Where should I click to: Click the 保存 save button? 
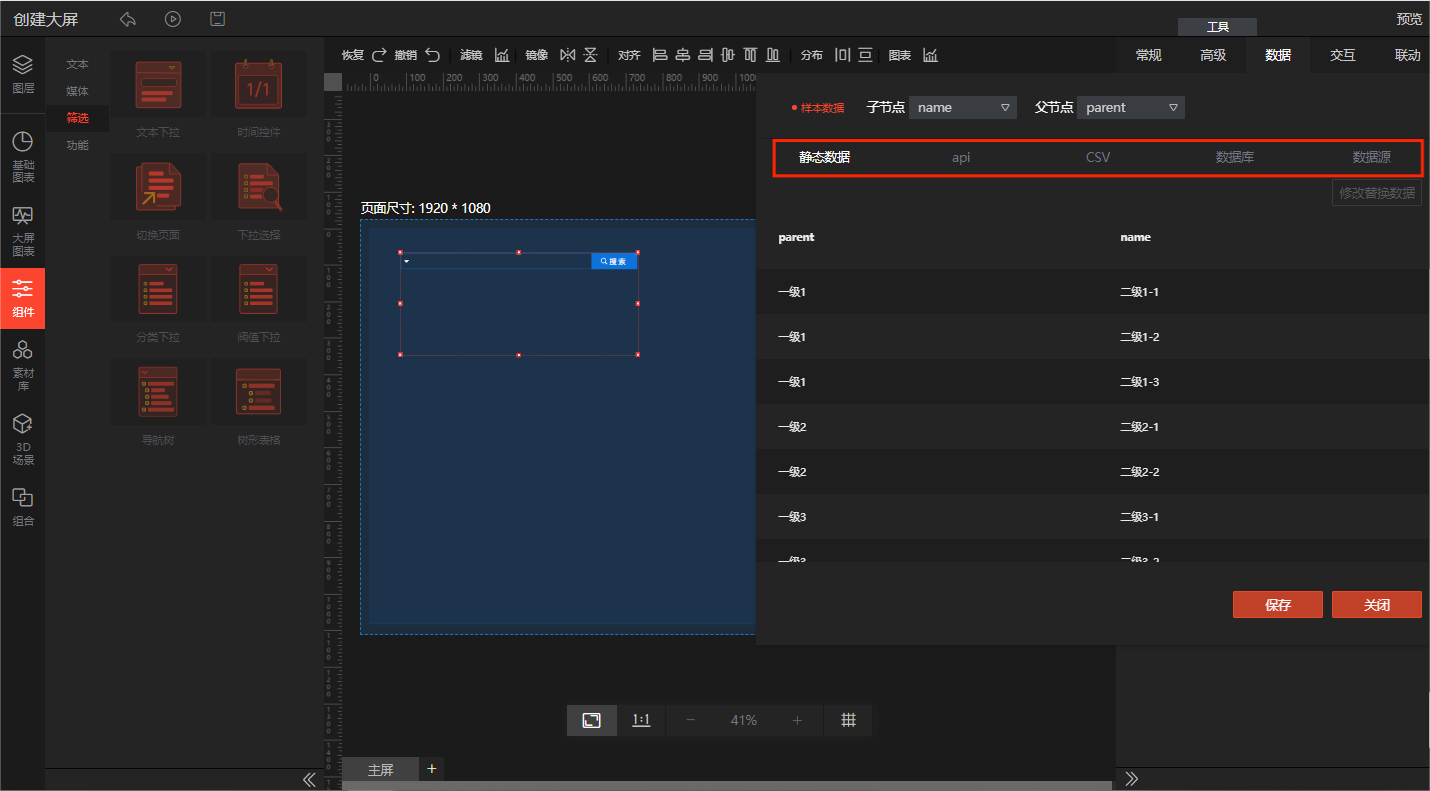coord(1278,605)
